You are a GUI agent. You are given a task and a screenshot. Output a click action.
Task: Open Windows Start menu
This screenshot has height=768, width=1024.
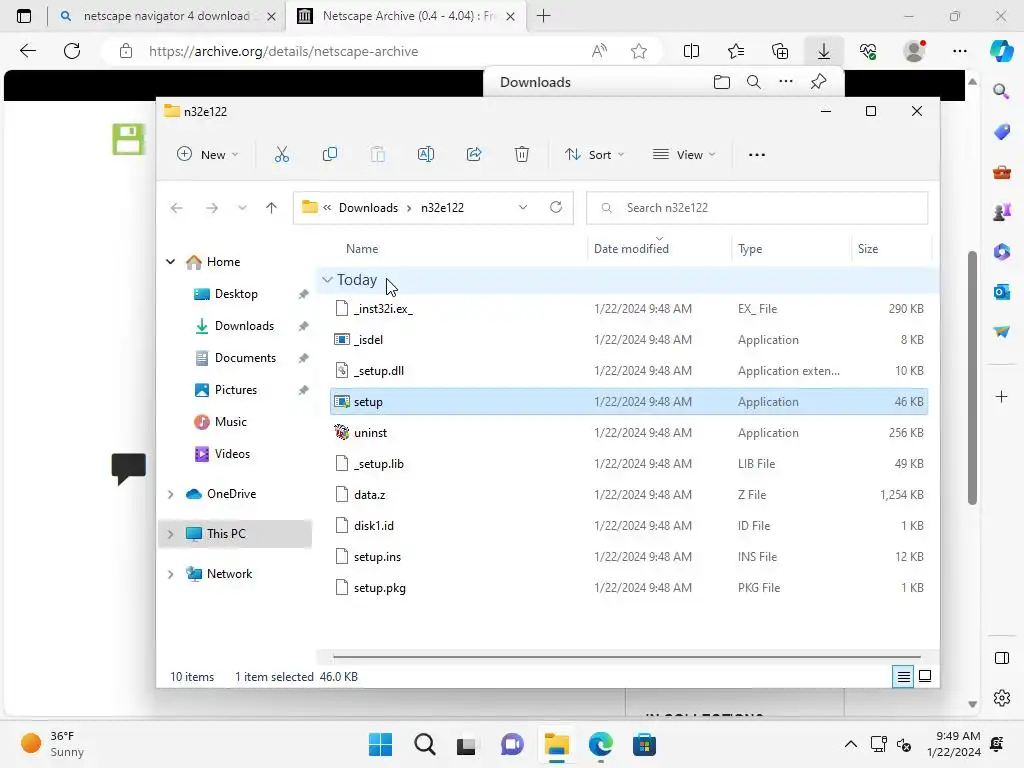pos(380,744)
